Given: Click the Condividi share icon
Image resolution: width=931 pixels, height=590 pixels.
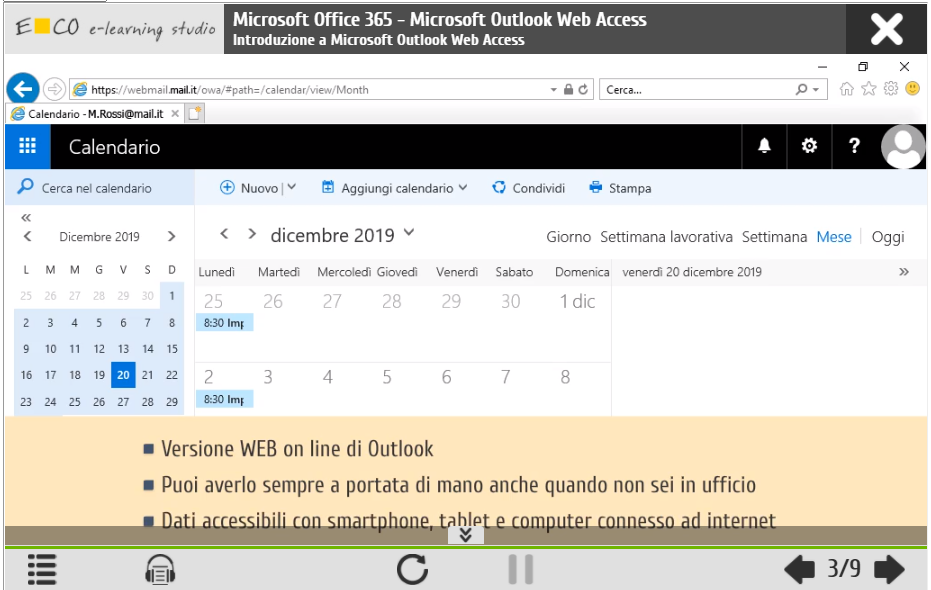Looking at the screenshot, I should click(x=499, y=188).
